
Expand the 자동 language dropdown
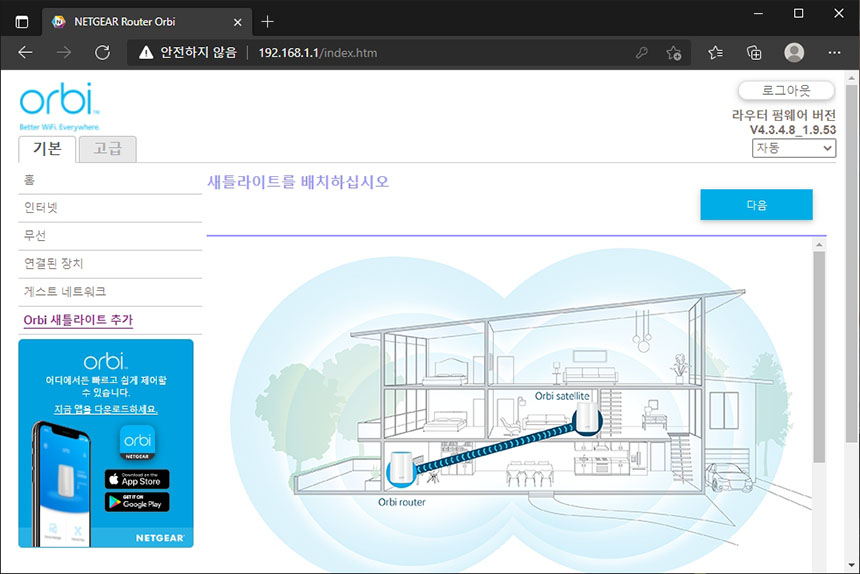[794, 148]
